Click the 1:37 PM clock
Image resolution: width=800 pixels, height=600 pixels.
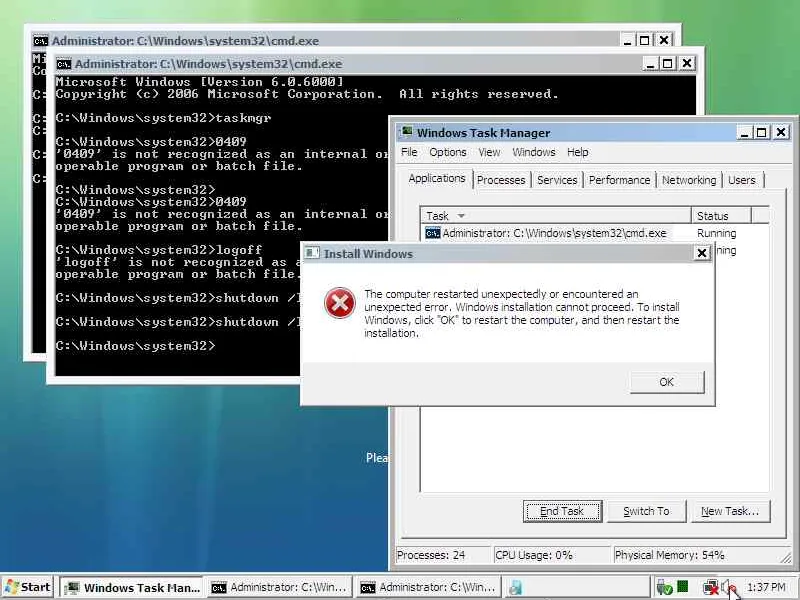coord(766,588)
